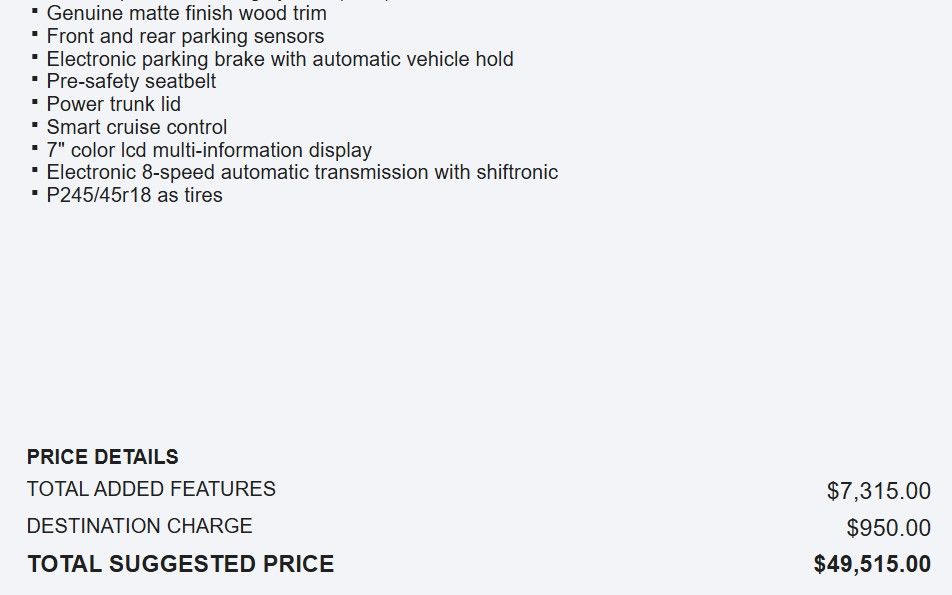Click the electronic parking brake feature text
The height and width of the screenshot is (595, 952).
280,59
